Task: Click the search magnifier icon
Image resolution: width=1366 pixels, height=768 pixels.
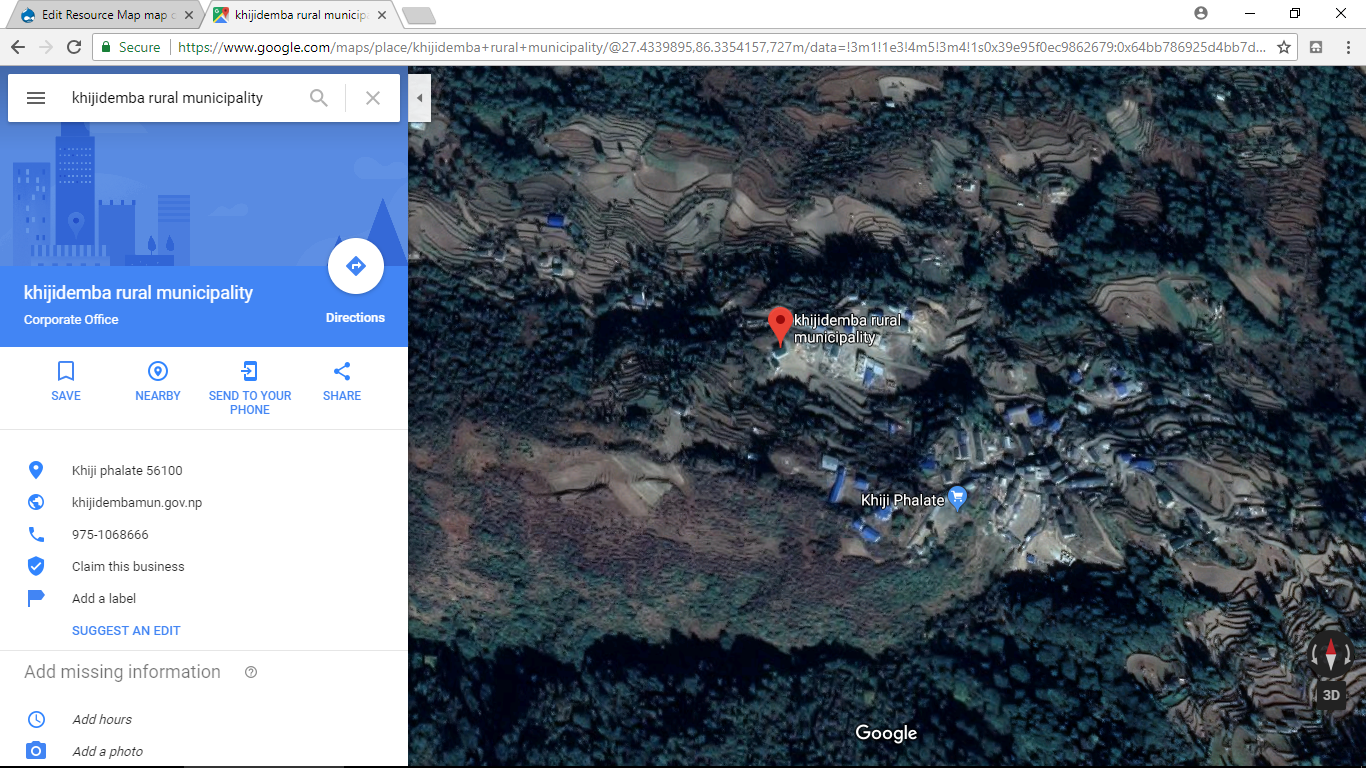Action: [318, 98]
